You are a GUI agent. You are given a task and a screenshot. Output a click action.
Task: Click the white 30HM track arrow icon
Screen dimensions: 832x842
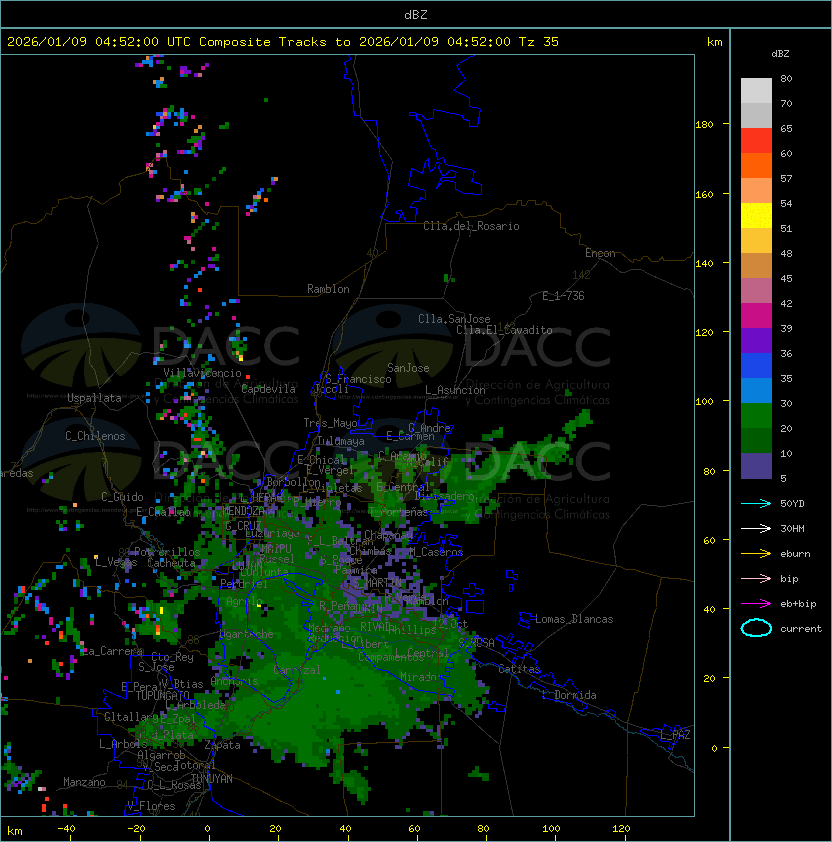(x=756, y=529)
